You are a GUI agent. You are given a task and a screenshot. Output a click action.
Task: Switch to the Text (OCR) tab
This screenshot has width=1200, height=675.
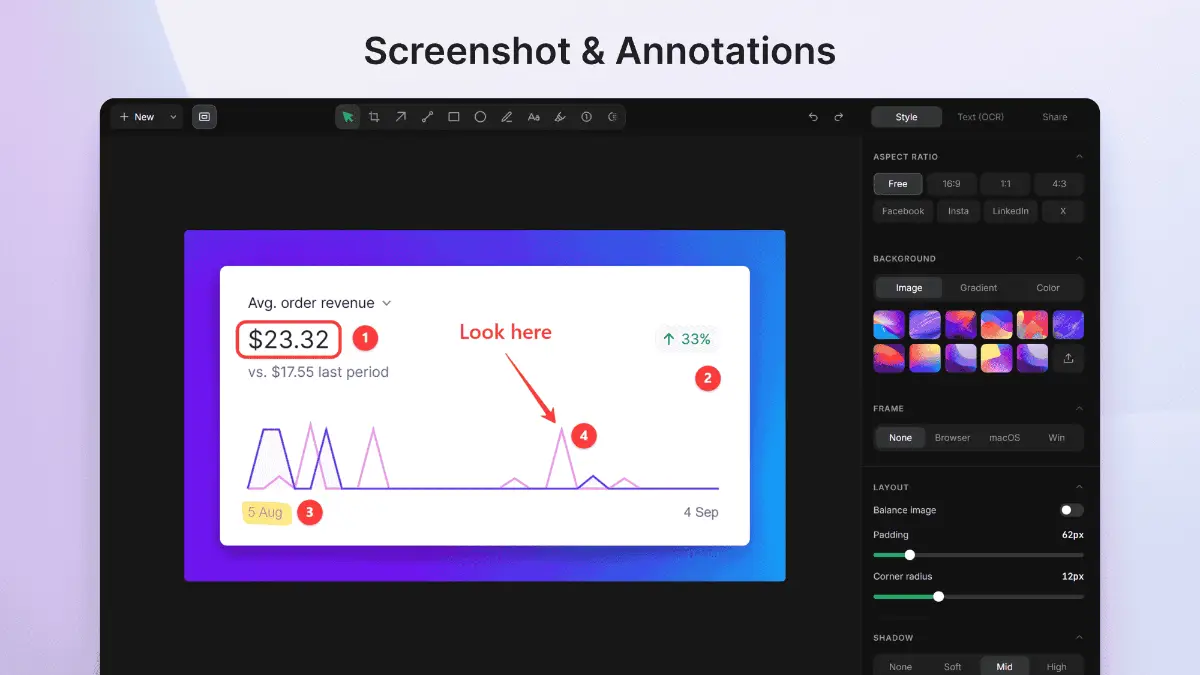980,117
